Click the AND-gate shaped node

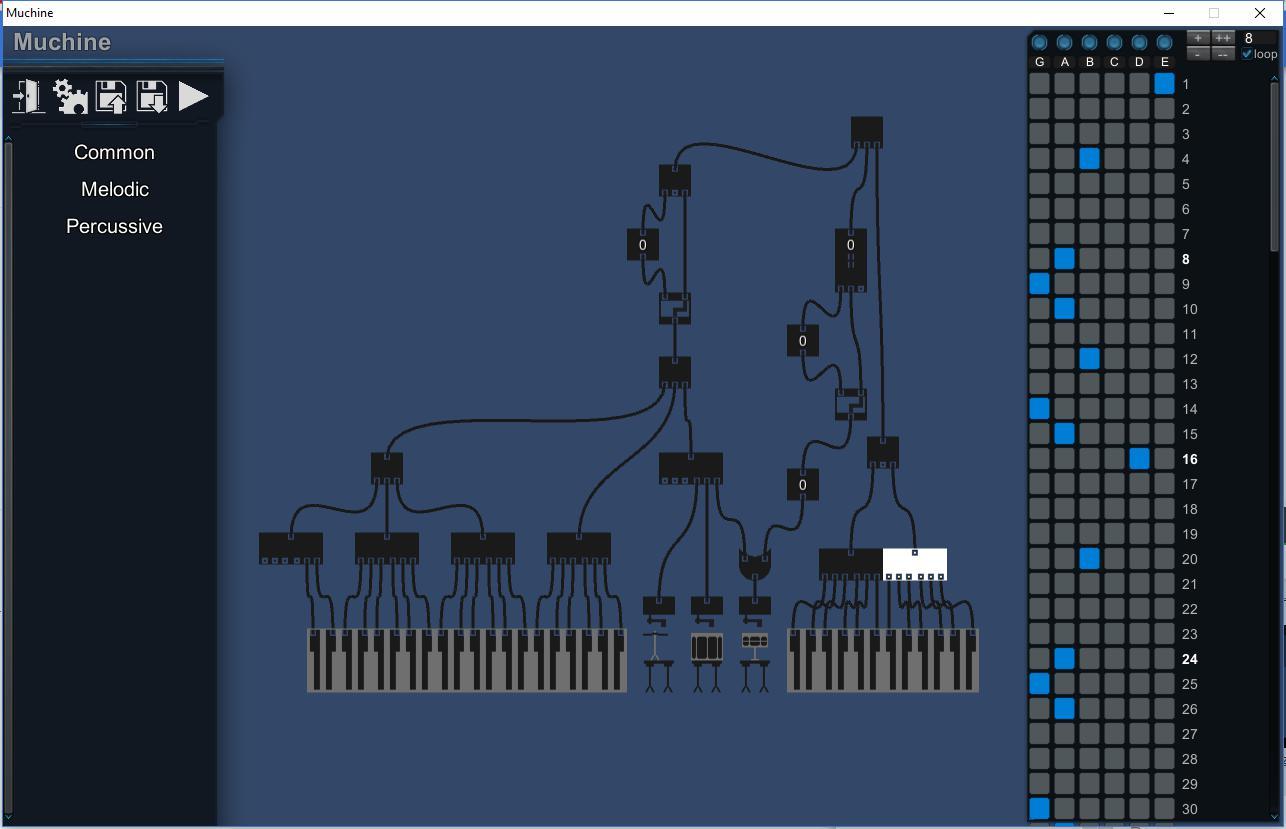(x=755, y=565)
